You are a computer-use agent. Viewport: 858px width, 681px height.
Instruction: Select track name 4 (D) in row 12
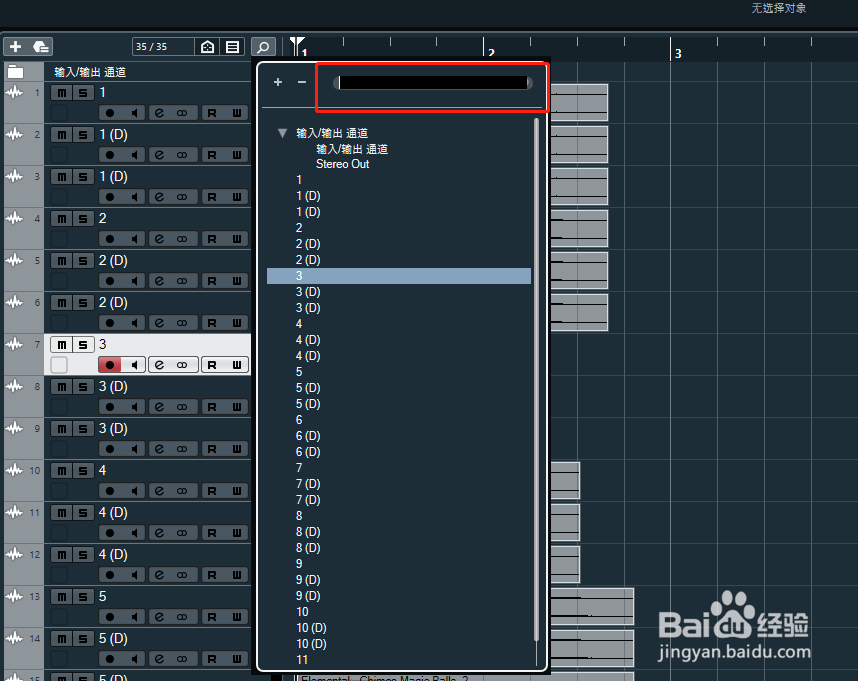pos(113,555)
